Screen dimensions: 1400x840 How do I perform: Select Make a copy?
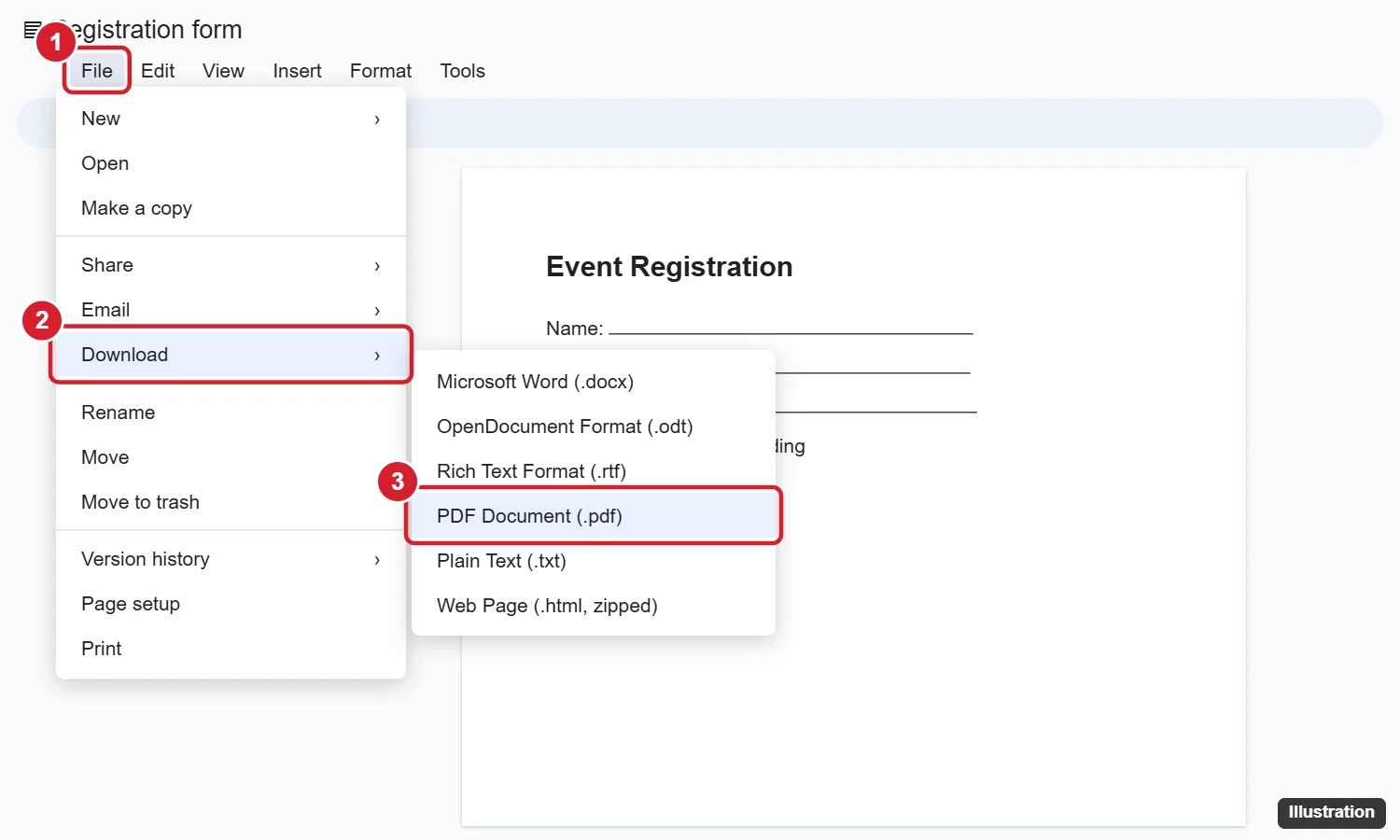231,208
